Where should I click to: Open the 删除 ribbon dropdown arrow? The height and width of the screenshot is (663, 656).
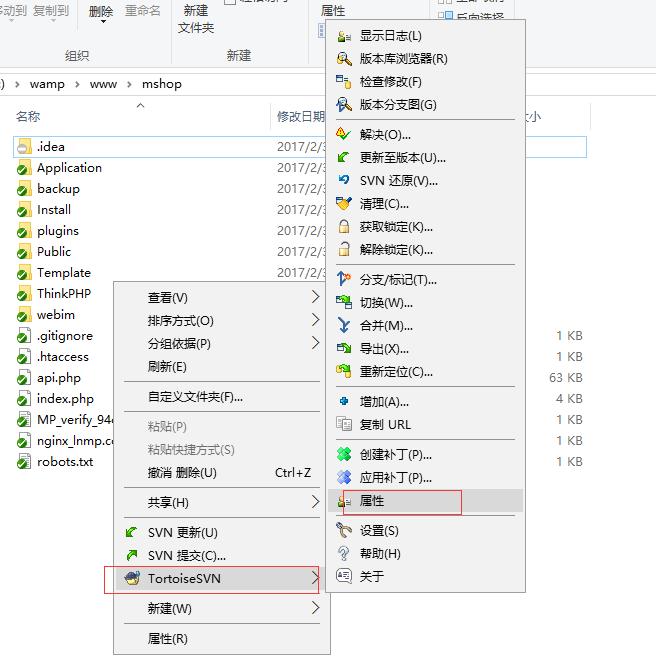tap(103, 22)
